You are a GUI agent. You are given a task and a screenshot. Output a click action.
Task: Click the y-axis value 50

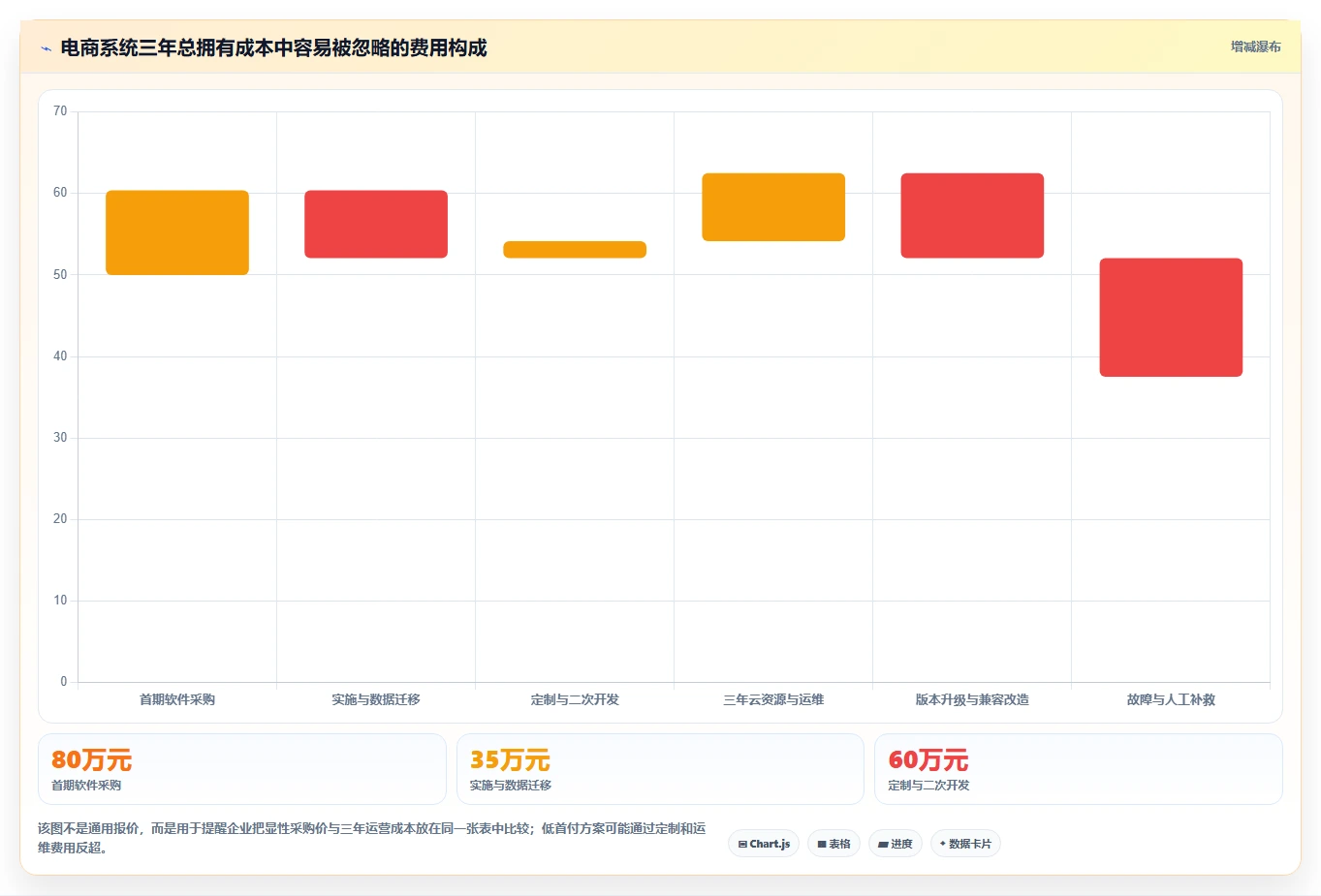click(60, 275)
